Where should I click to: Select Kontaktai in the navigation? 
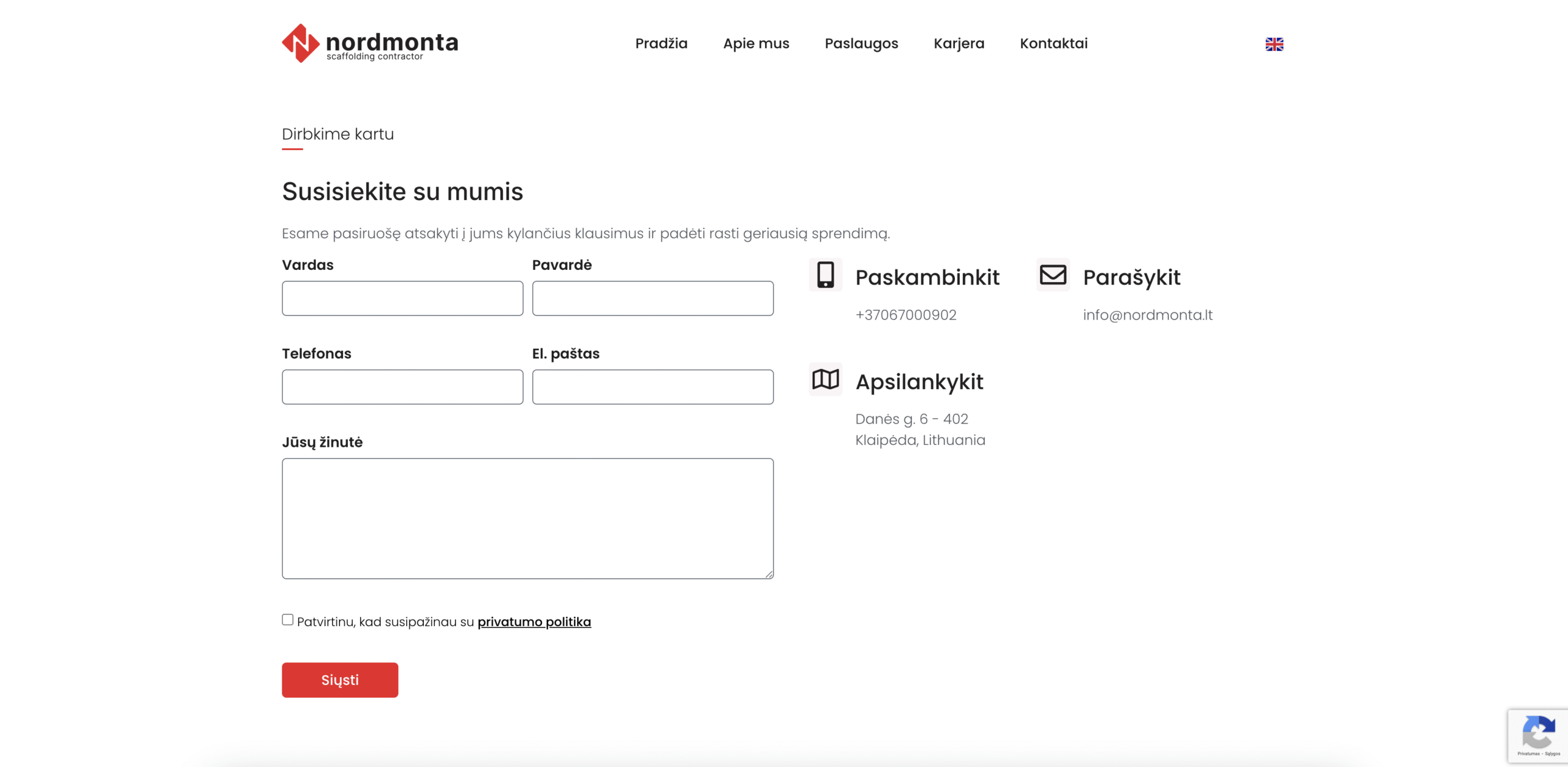click(x=1053, y=43)
